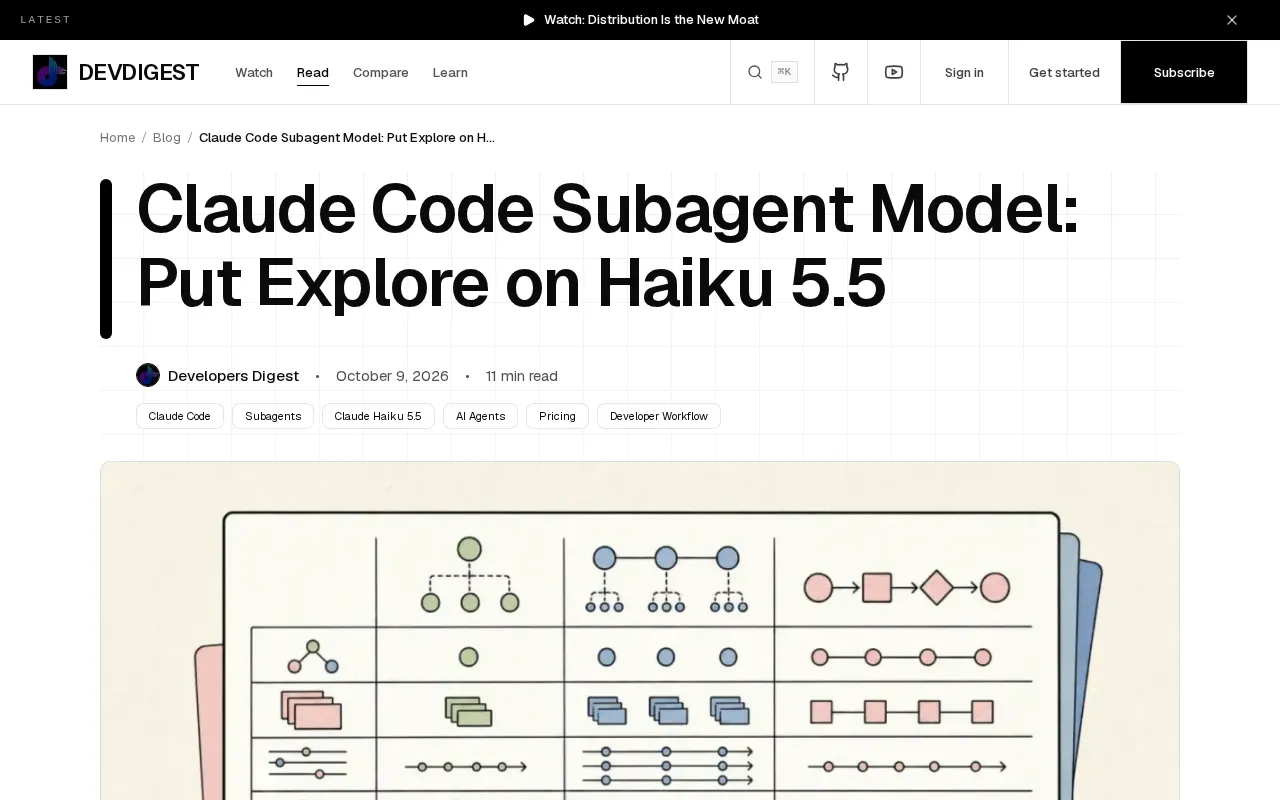Click the Subscribe button

point(1184,72)
